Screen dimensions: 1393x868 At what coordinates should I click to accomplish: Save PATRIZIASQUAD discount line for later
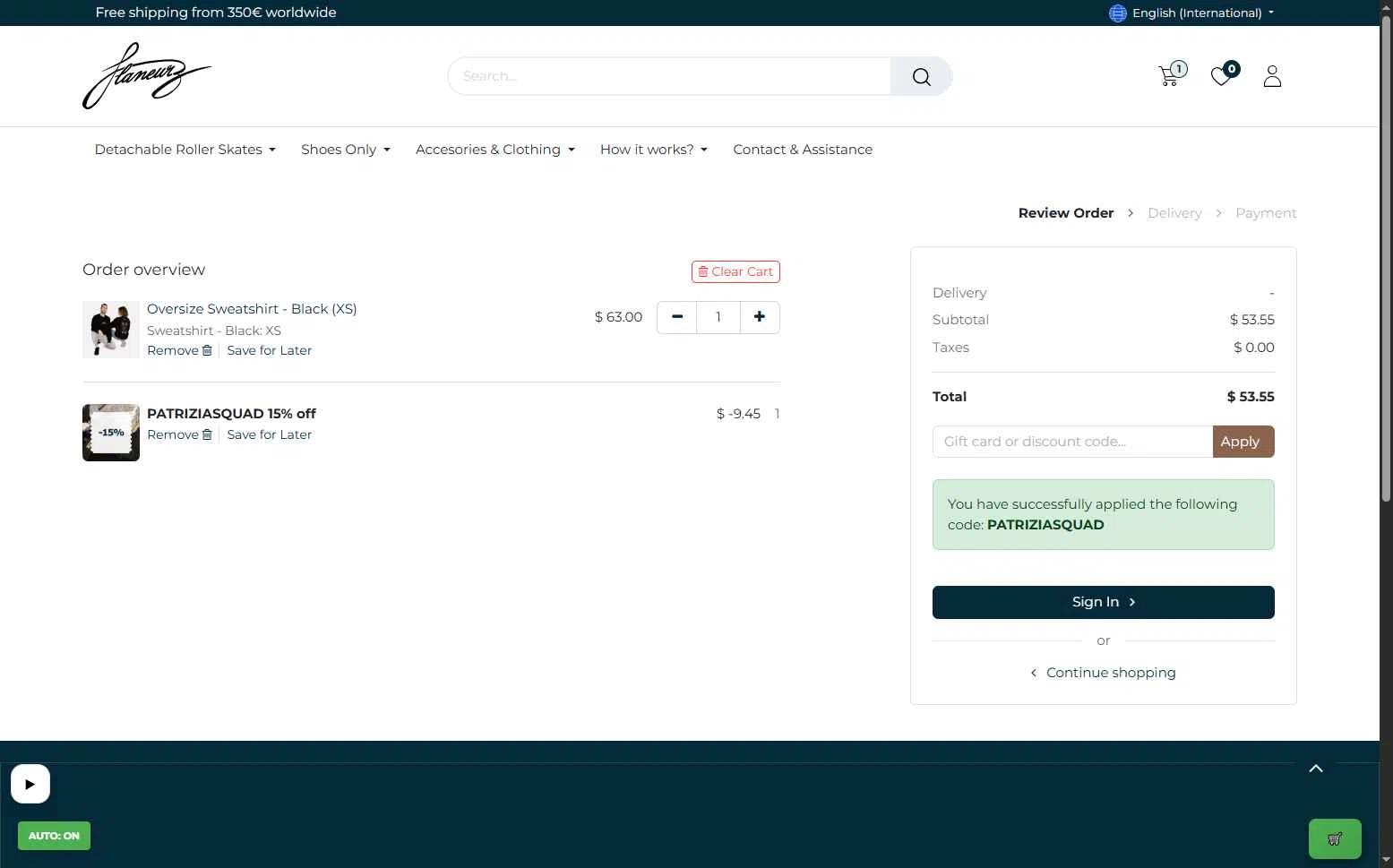tap(270, 434)
